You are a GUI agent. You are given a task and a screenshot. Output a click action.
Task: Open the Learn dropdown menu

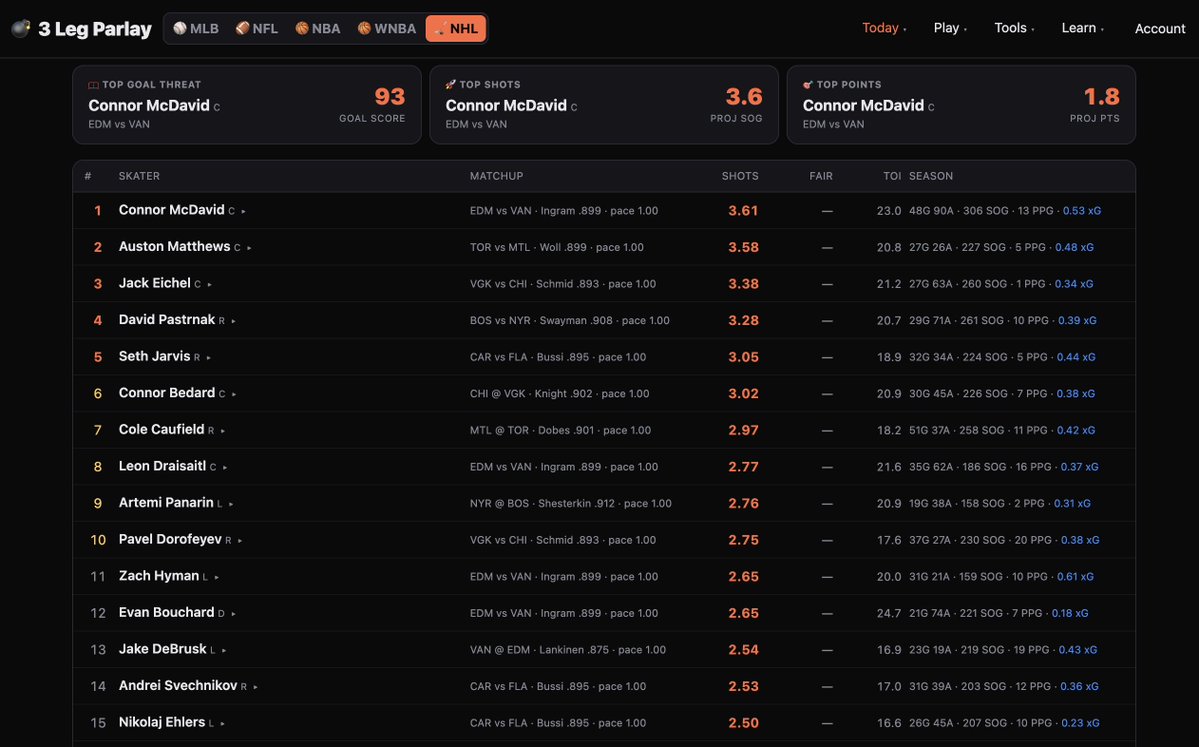click(x=1083, y=28)
